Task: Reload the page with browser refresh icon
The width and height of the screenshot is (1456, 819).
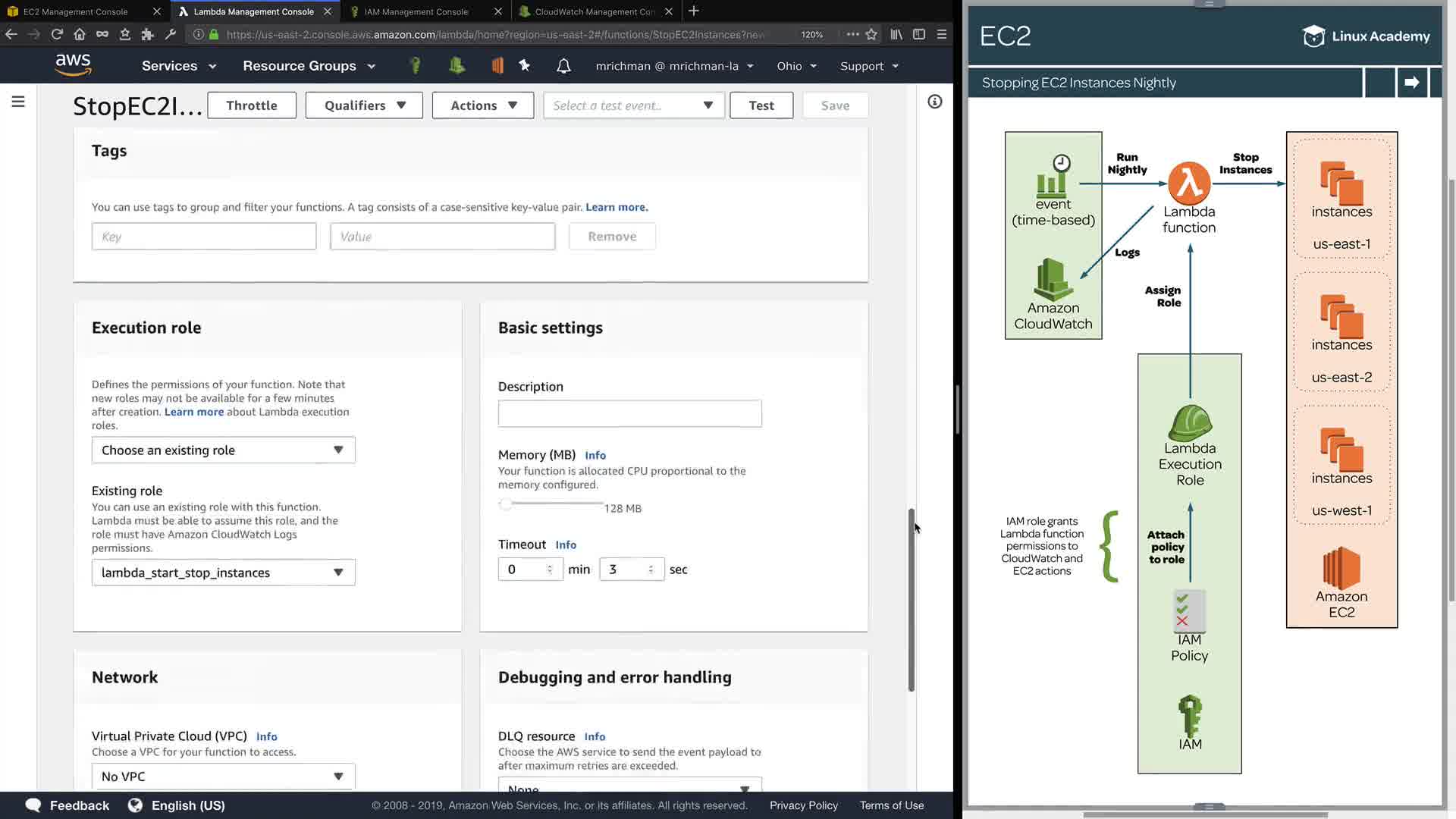Action: (57, 34)
